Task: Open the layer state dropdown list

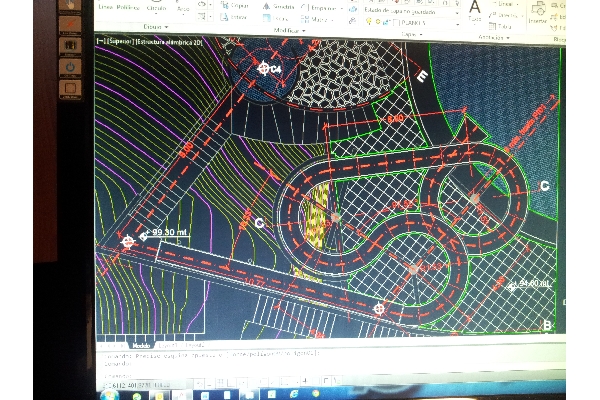Action: (x=398, y=9)
